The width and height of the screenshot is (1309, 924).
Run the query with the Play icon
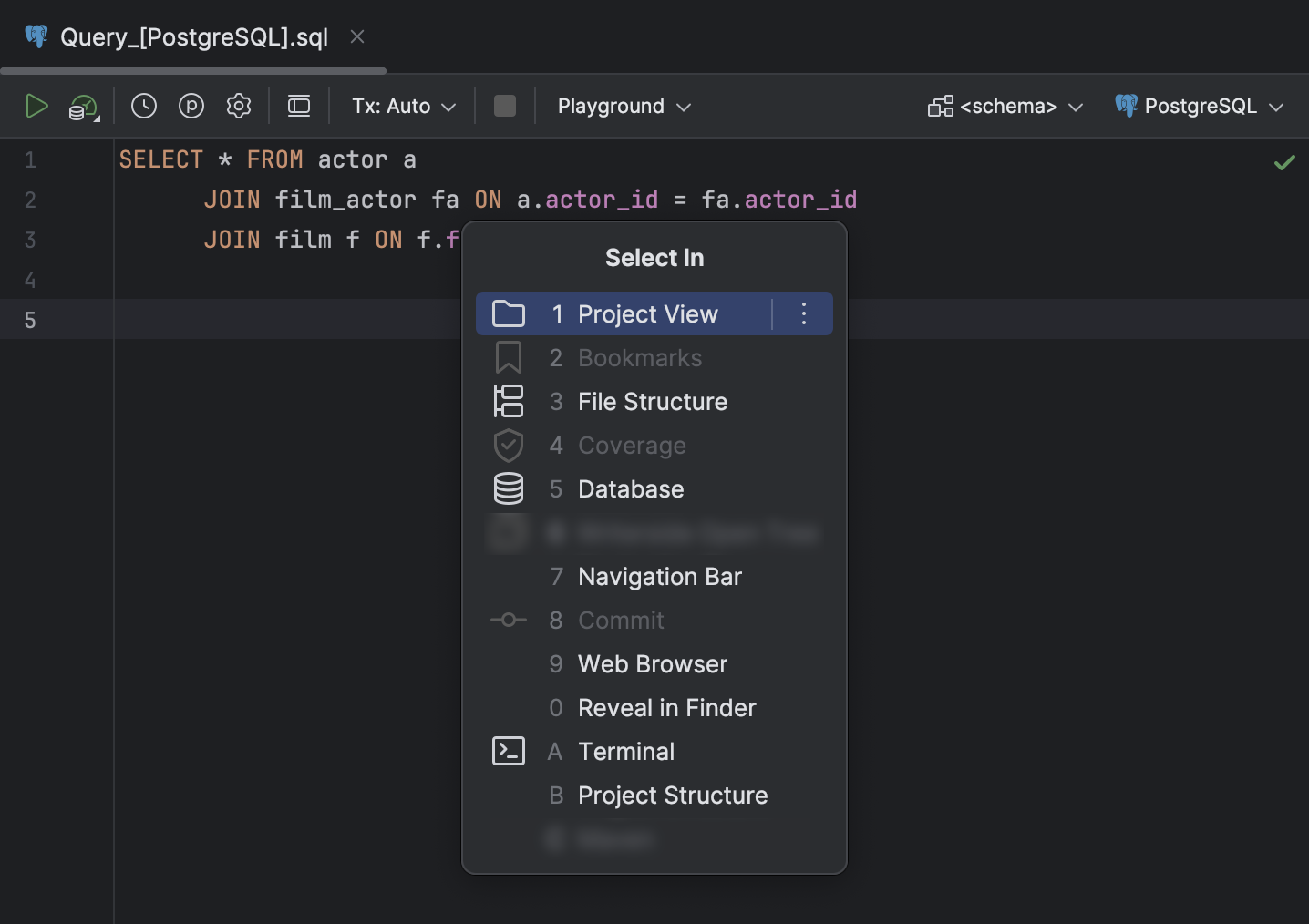click(37, 106)
